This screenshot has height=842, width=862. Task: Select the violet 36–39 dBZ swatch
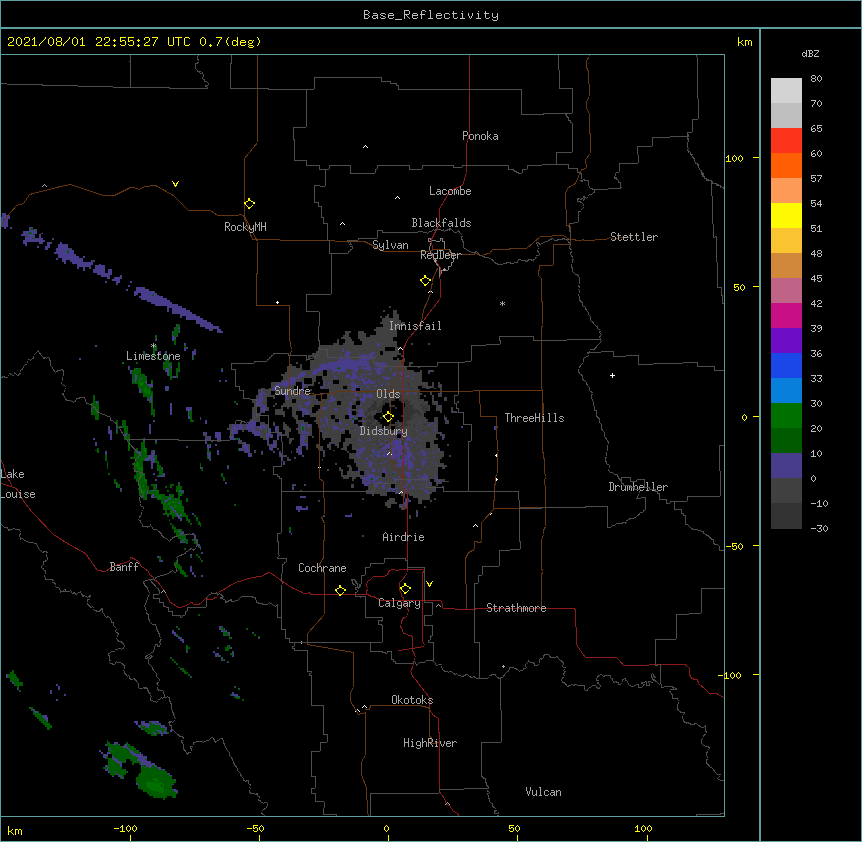pos(786,341)
